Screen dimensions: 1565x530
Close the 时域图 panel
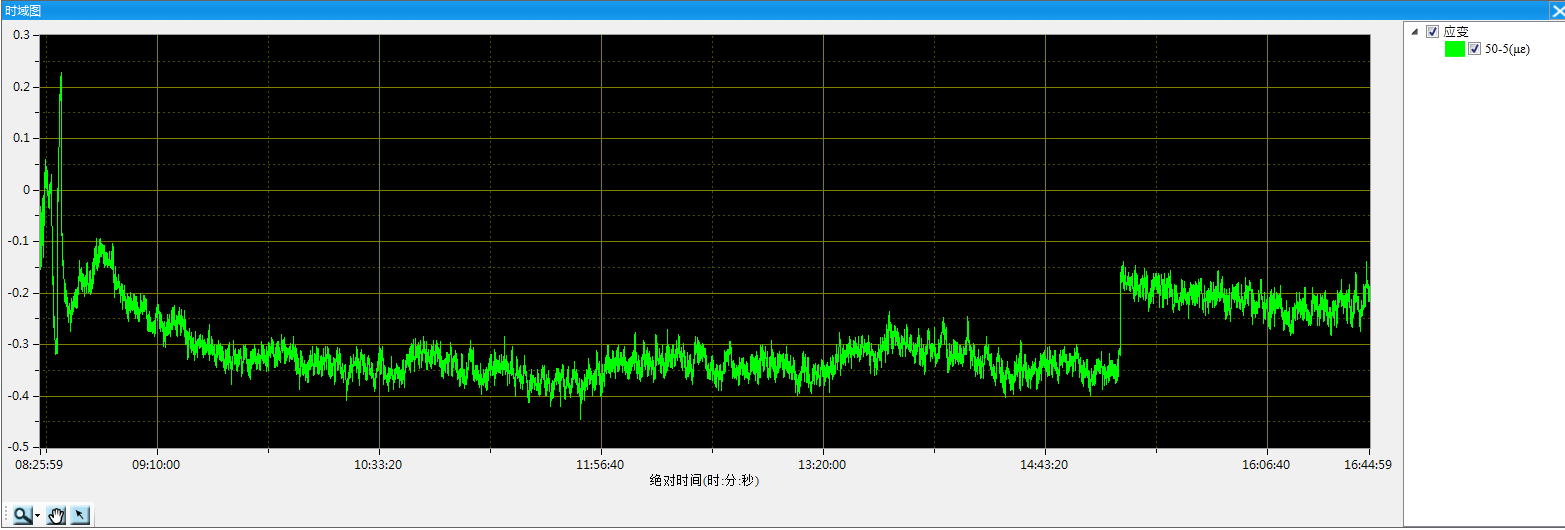1556,10
